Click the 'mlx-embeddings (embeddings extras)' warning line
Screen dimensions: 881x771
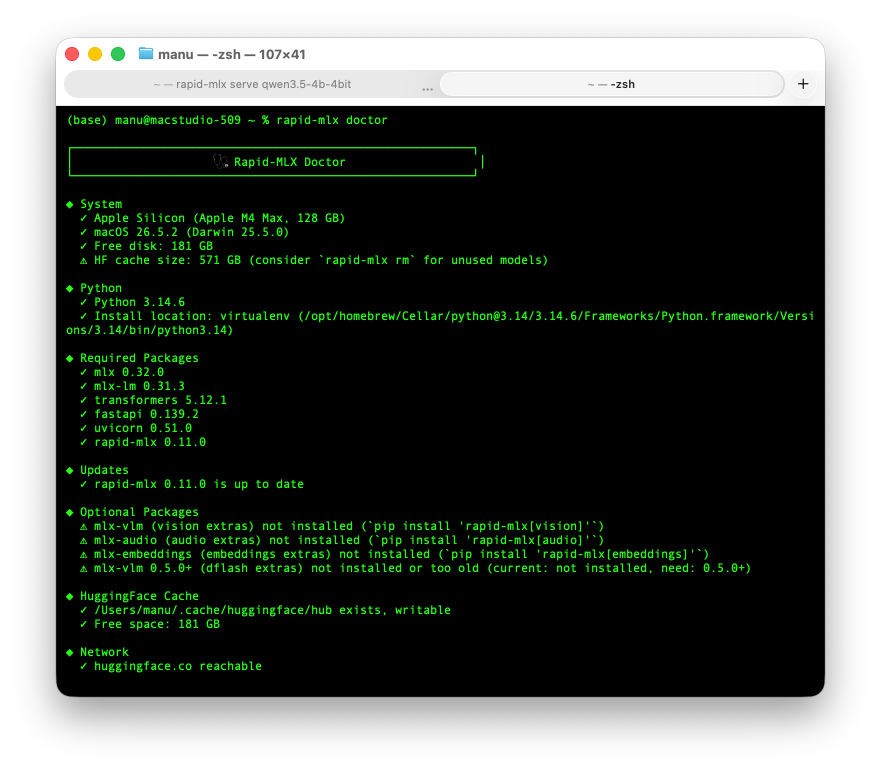(x=401, y=554)
